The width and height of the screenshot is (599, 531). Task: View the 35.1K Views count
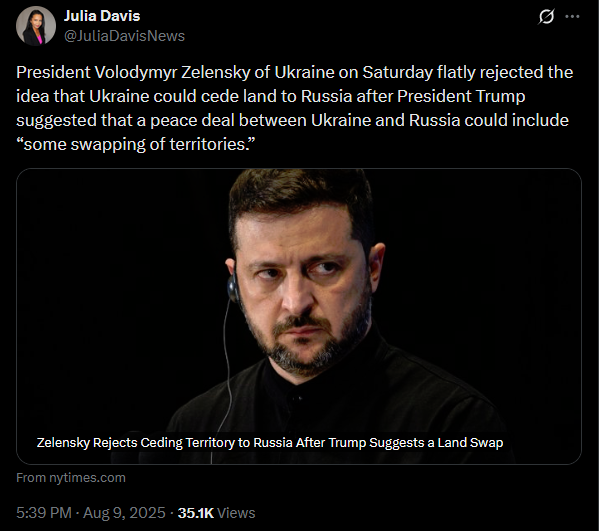tap(217, 513)
